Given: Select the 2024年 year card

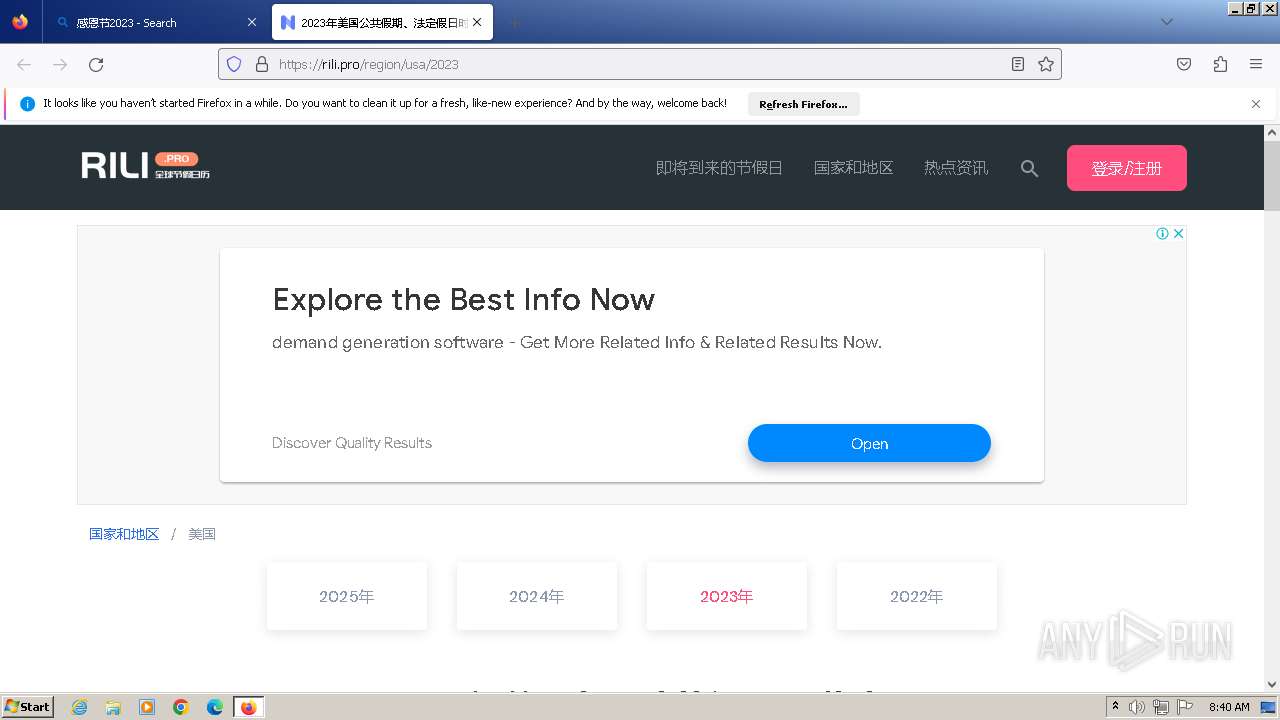Looking at the screenshot, I should [536, 596].
